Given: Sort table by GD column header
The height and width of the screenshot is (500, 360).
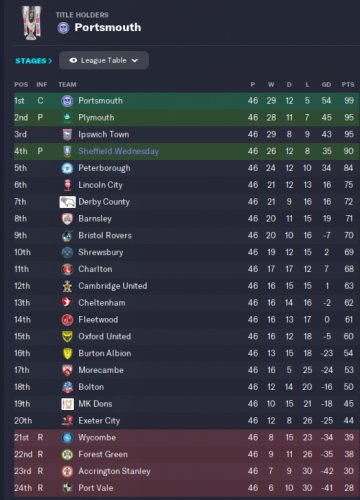Looking at the screenshot, I should 326,85.
